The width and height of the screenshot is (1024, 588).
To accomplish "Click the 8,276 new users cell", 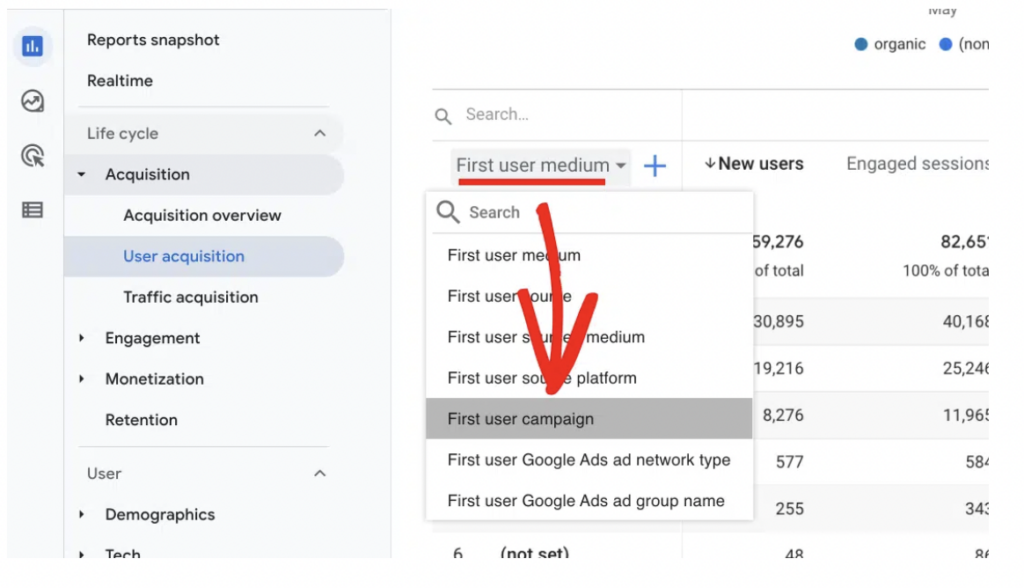I will click(x=783, y=416).
